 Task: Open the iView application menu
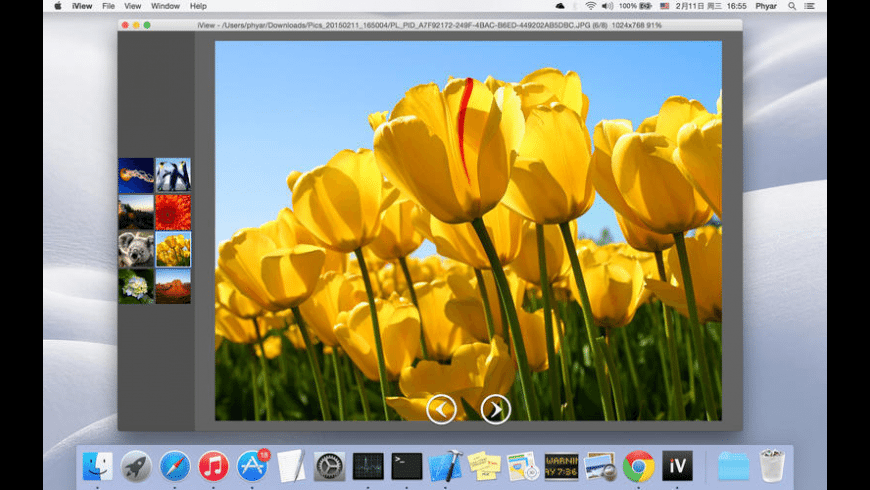[x=82, y=6]
